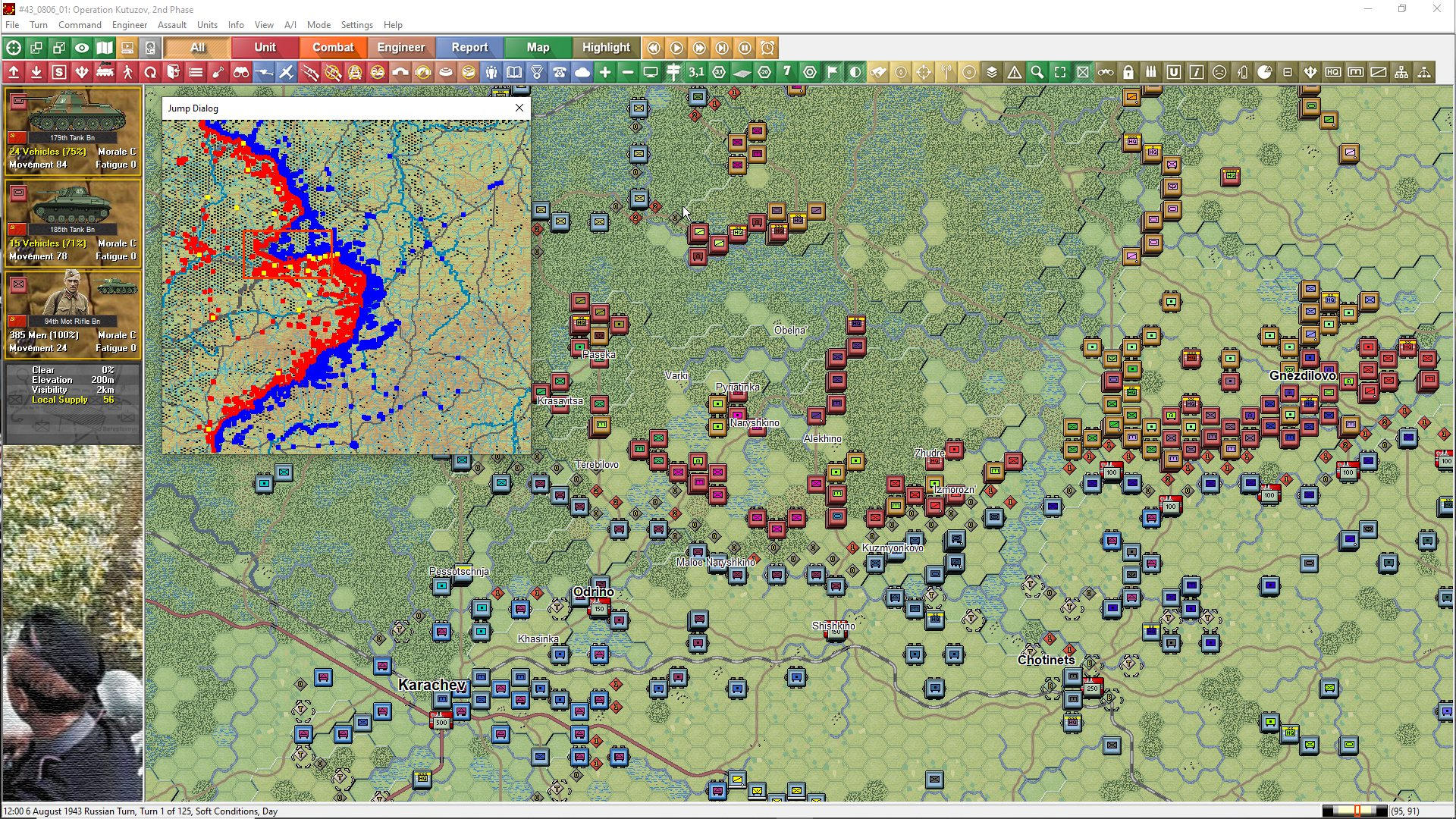
Task: Open the Assault menu
Action: (x=172, y=25)
